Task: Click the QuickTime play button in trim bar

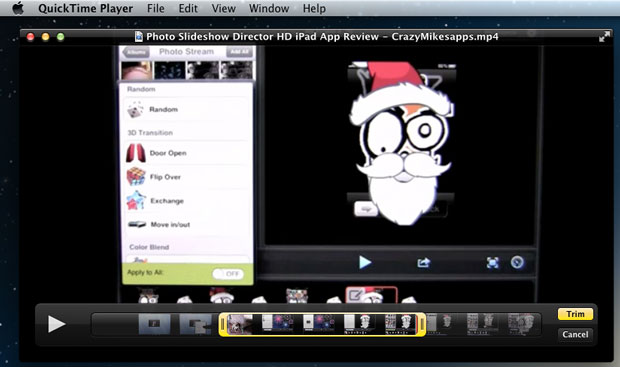Action: (56, 324)
